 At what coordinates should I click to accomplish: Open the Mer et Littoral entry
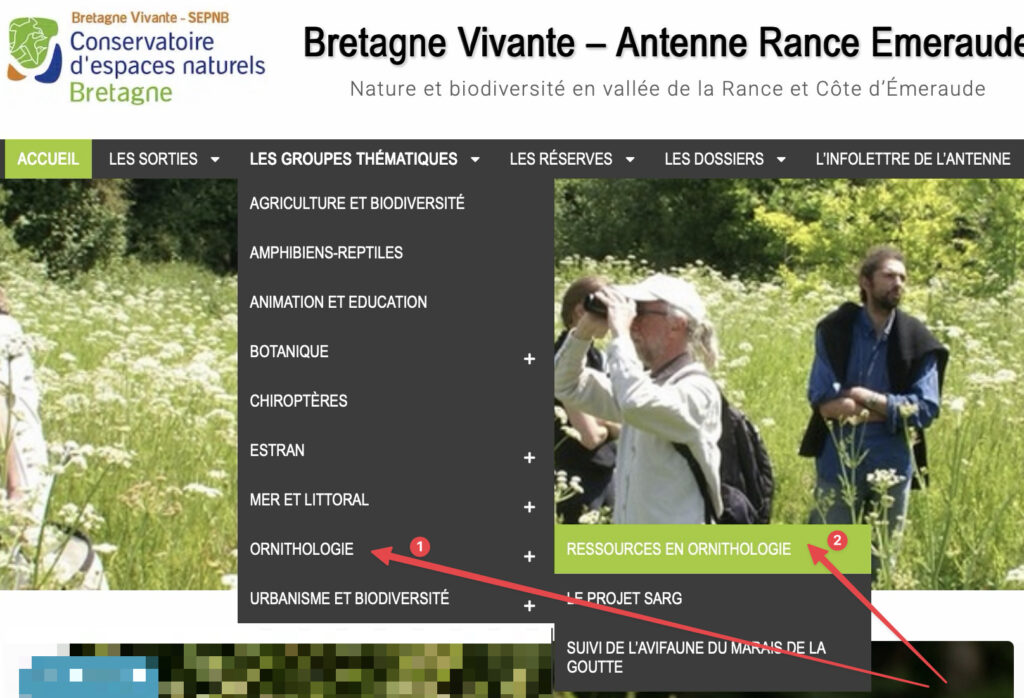click(309, 500)
